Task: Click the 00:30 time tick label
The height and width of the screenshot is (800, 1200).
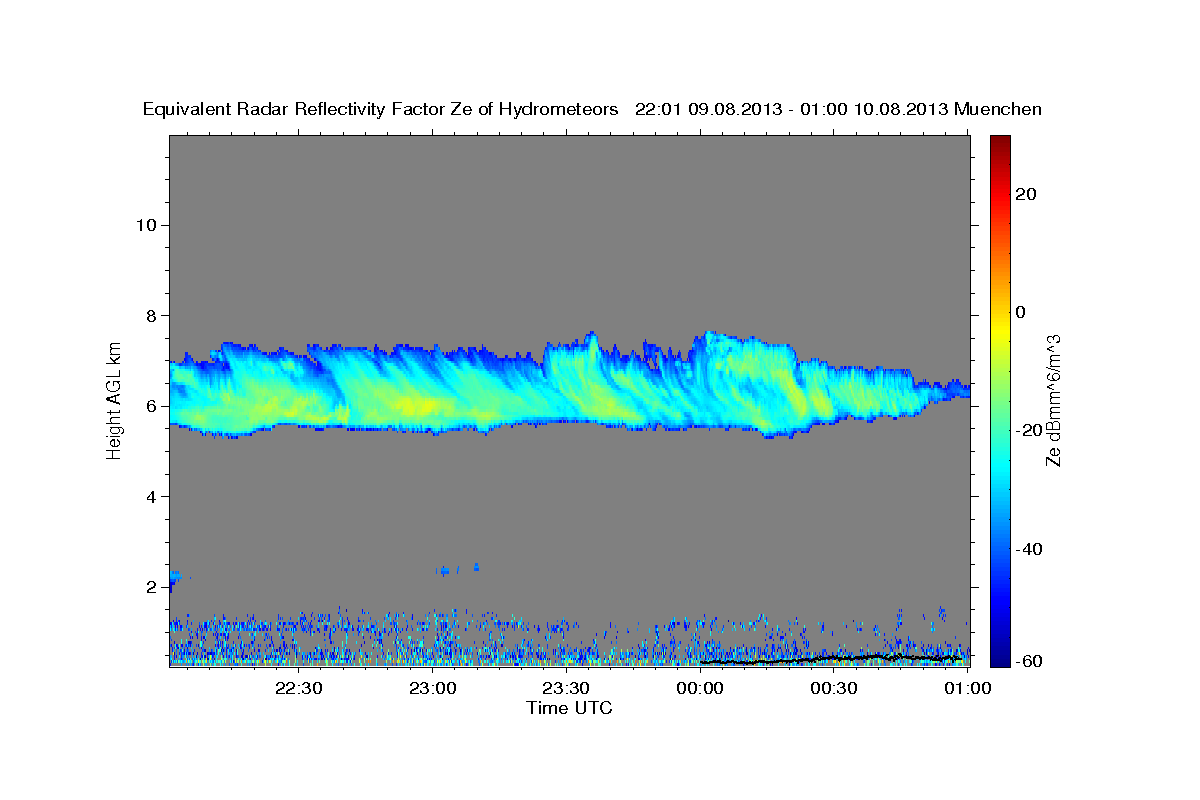Action: click(834, 688)
